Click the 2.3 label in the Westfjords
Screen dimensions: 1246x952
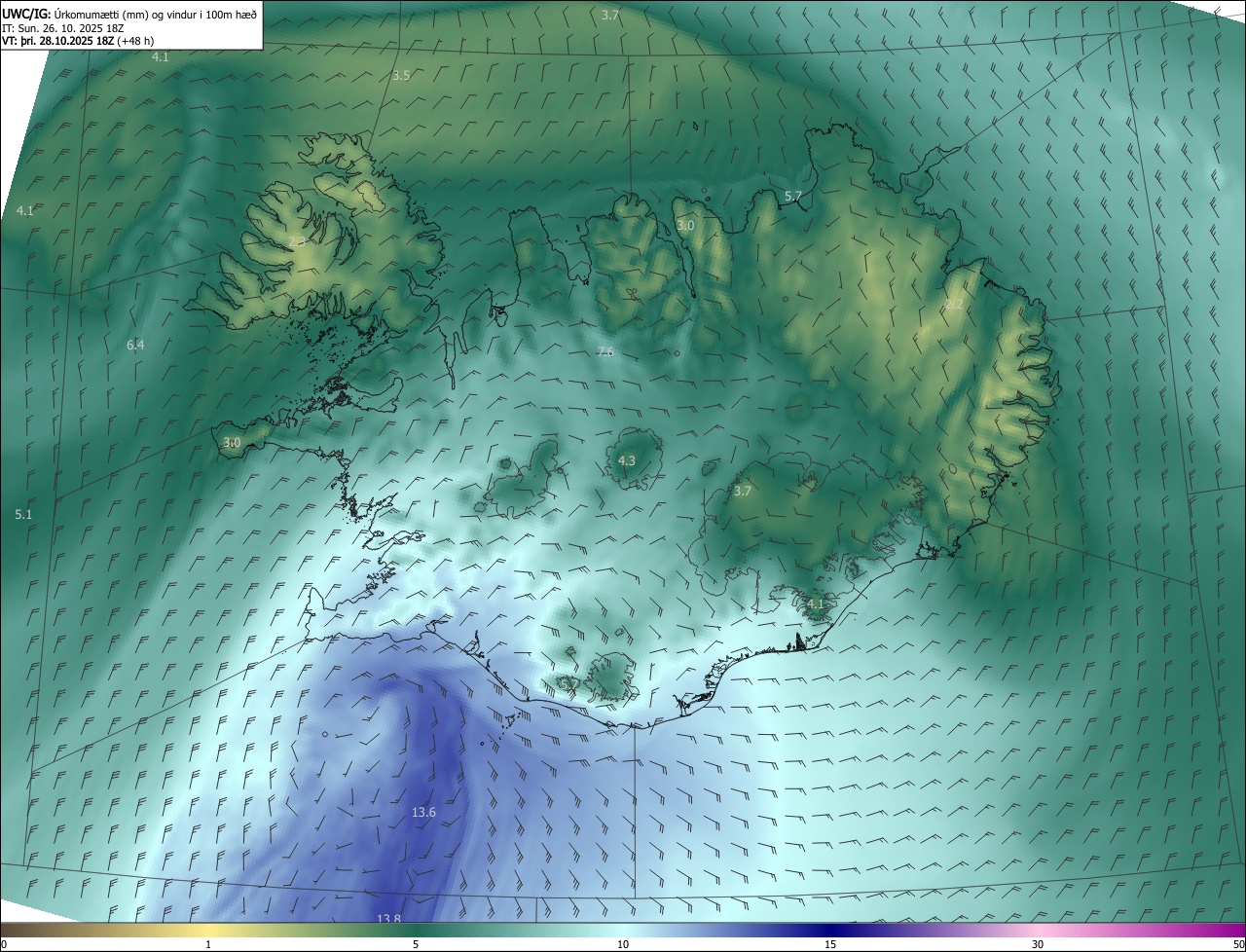(297, 241)
